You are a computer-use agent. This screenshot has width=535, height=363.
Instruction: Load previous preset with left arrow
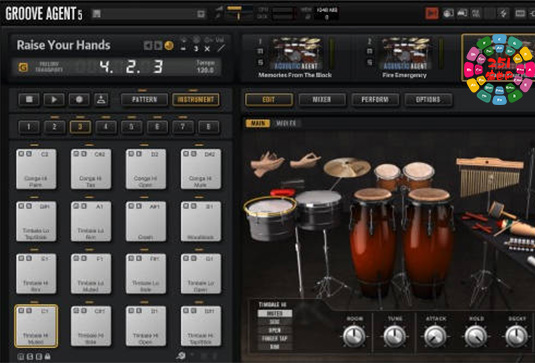(148, 45)
